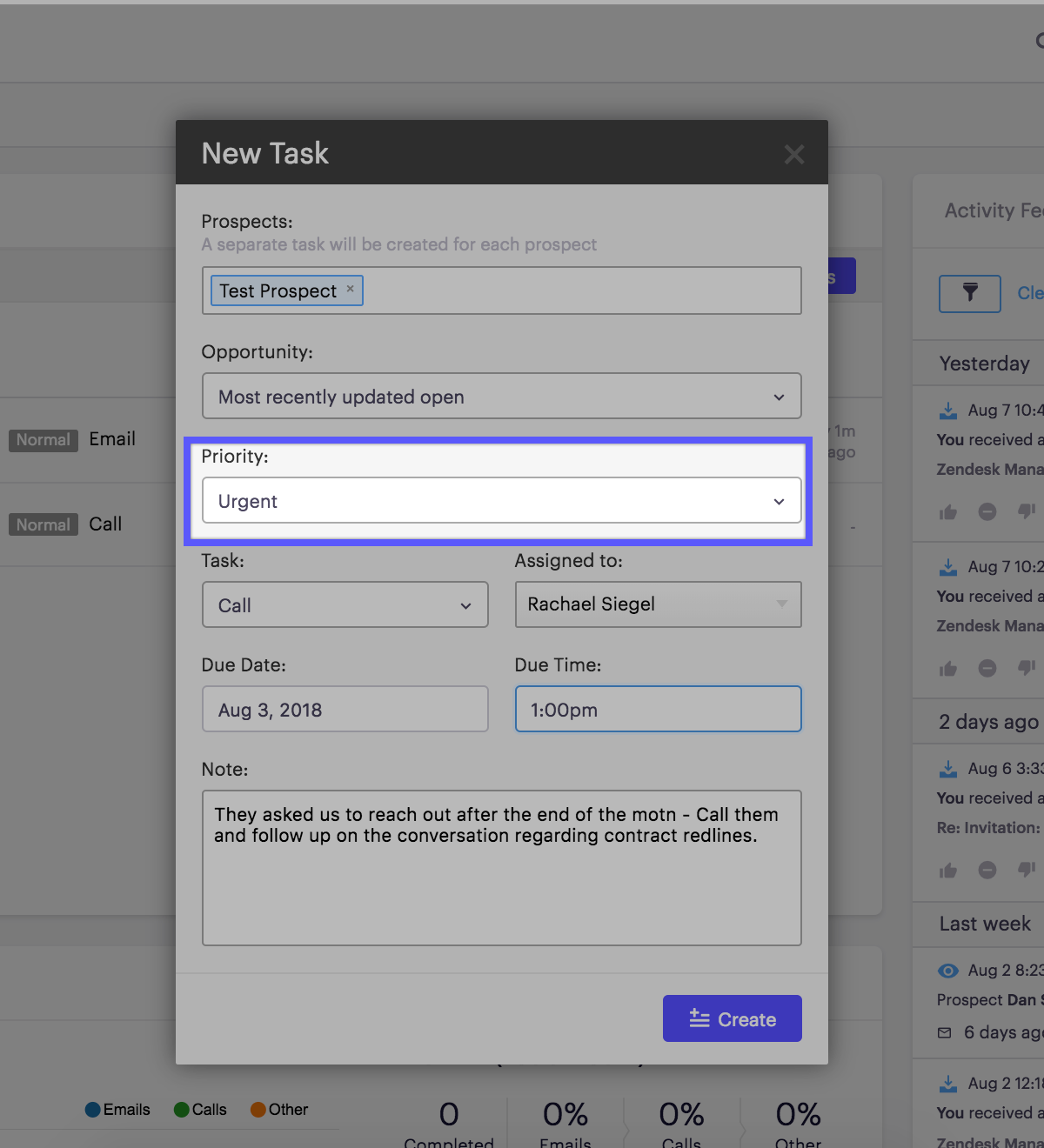
Task: Open Assigned to dropdown with Rachael Siegel
Action: 658,605
